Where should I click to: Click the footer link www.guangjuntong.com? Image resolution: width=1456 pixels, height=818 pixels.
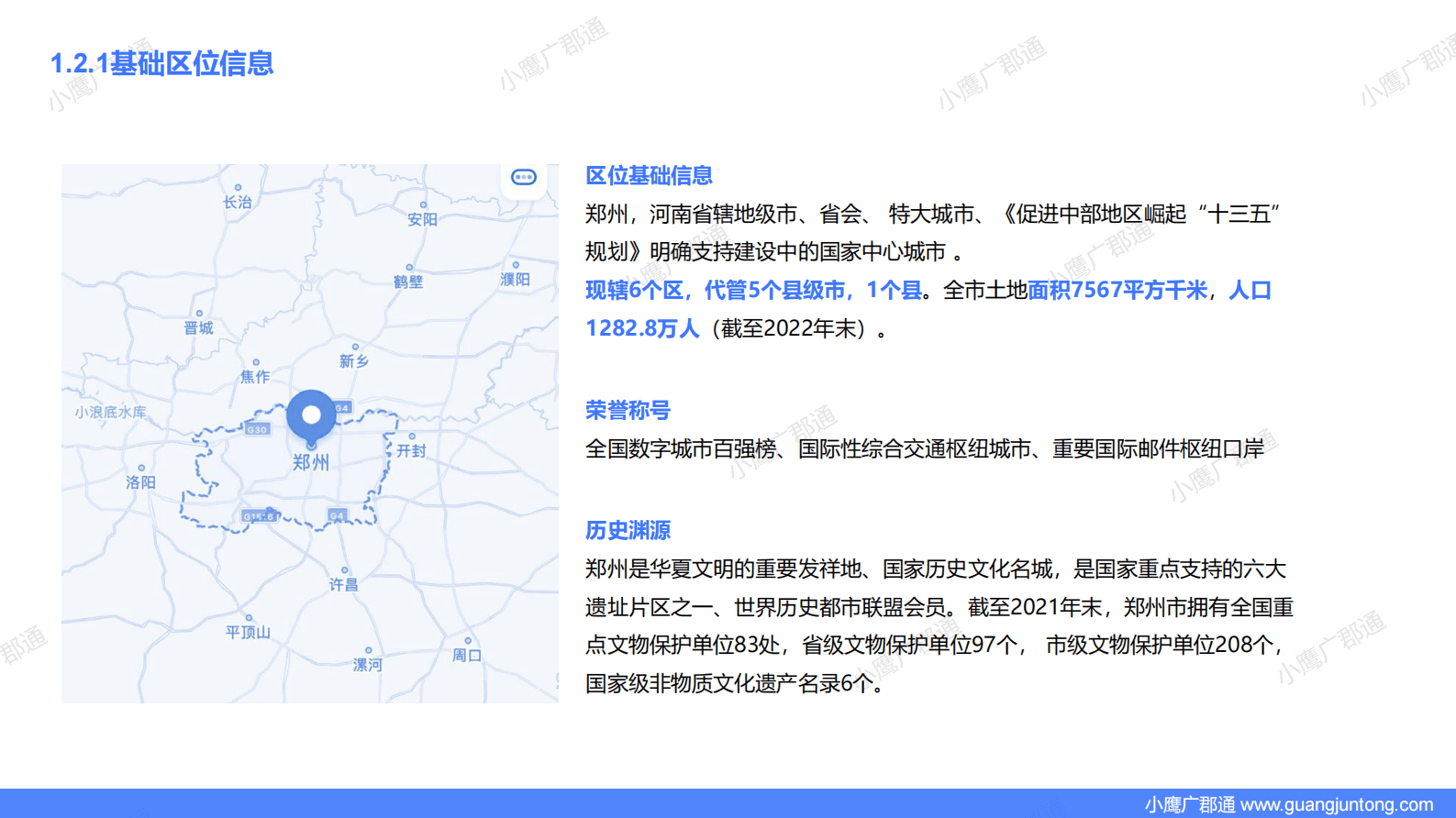1337,804
